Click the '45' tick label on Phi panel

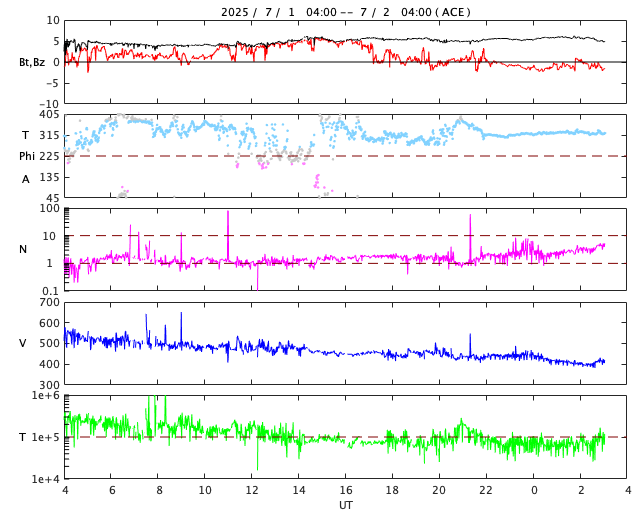click(x=53, y=198)
